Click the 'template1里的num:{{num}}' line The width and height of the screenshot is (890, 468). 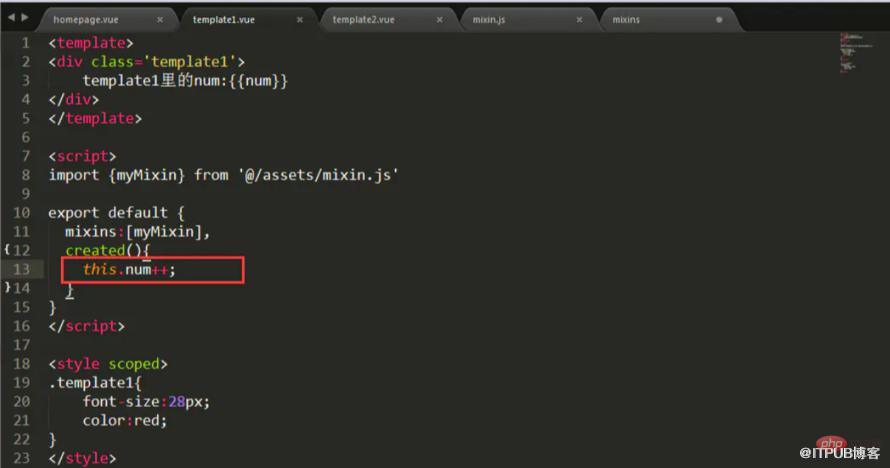185,81
